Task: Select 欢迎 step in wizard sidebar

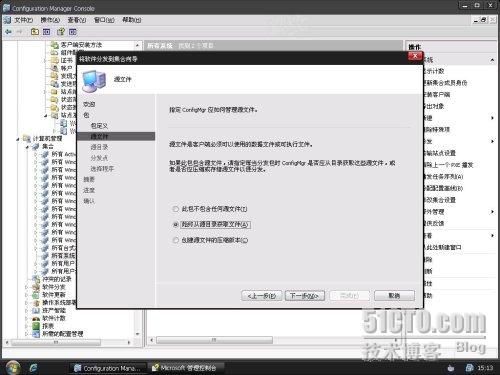Action: 89,104
